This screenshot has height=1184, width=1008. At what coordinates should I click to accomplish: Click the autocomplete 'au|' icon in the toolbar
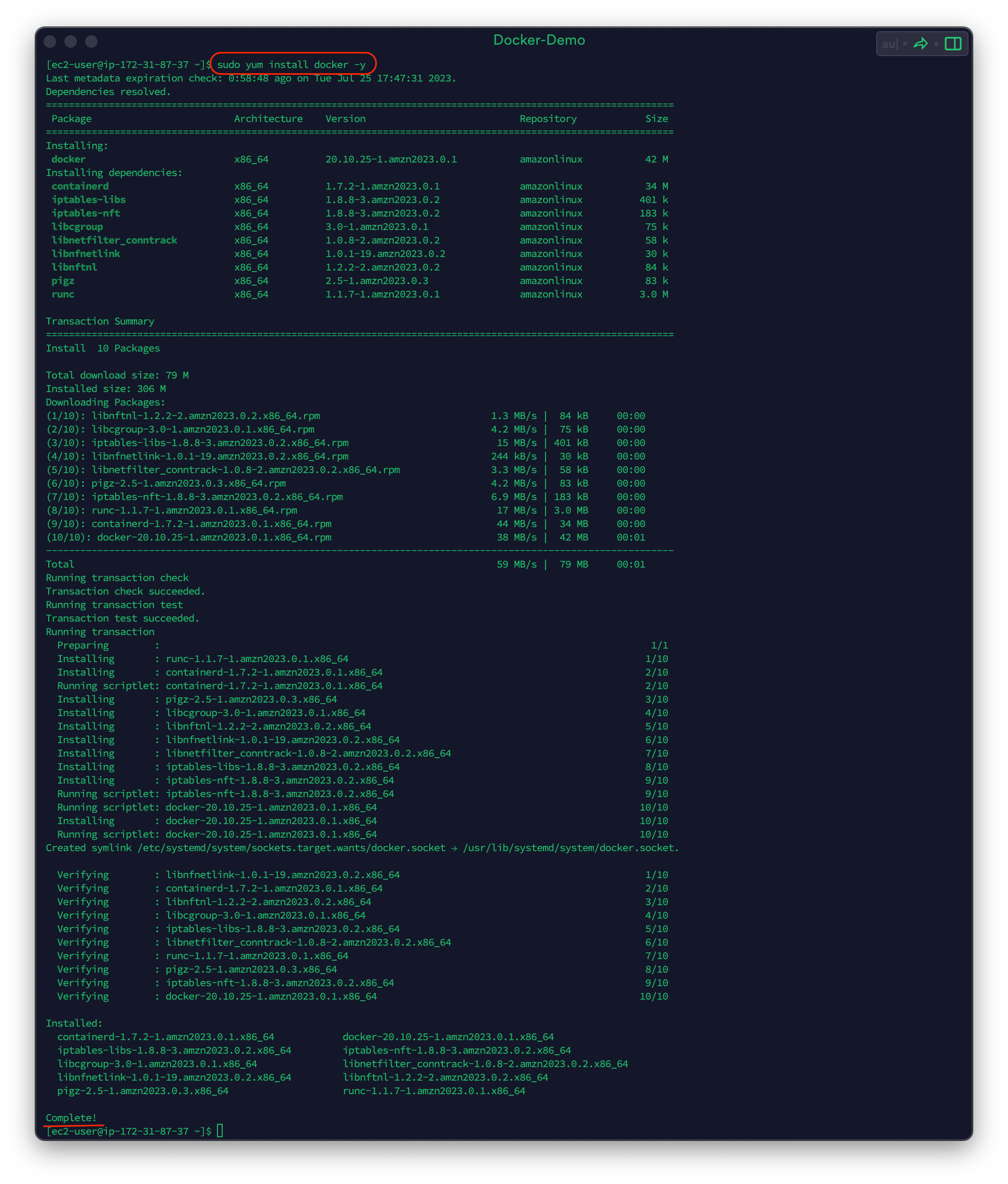(889, 44)
